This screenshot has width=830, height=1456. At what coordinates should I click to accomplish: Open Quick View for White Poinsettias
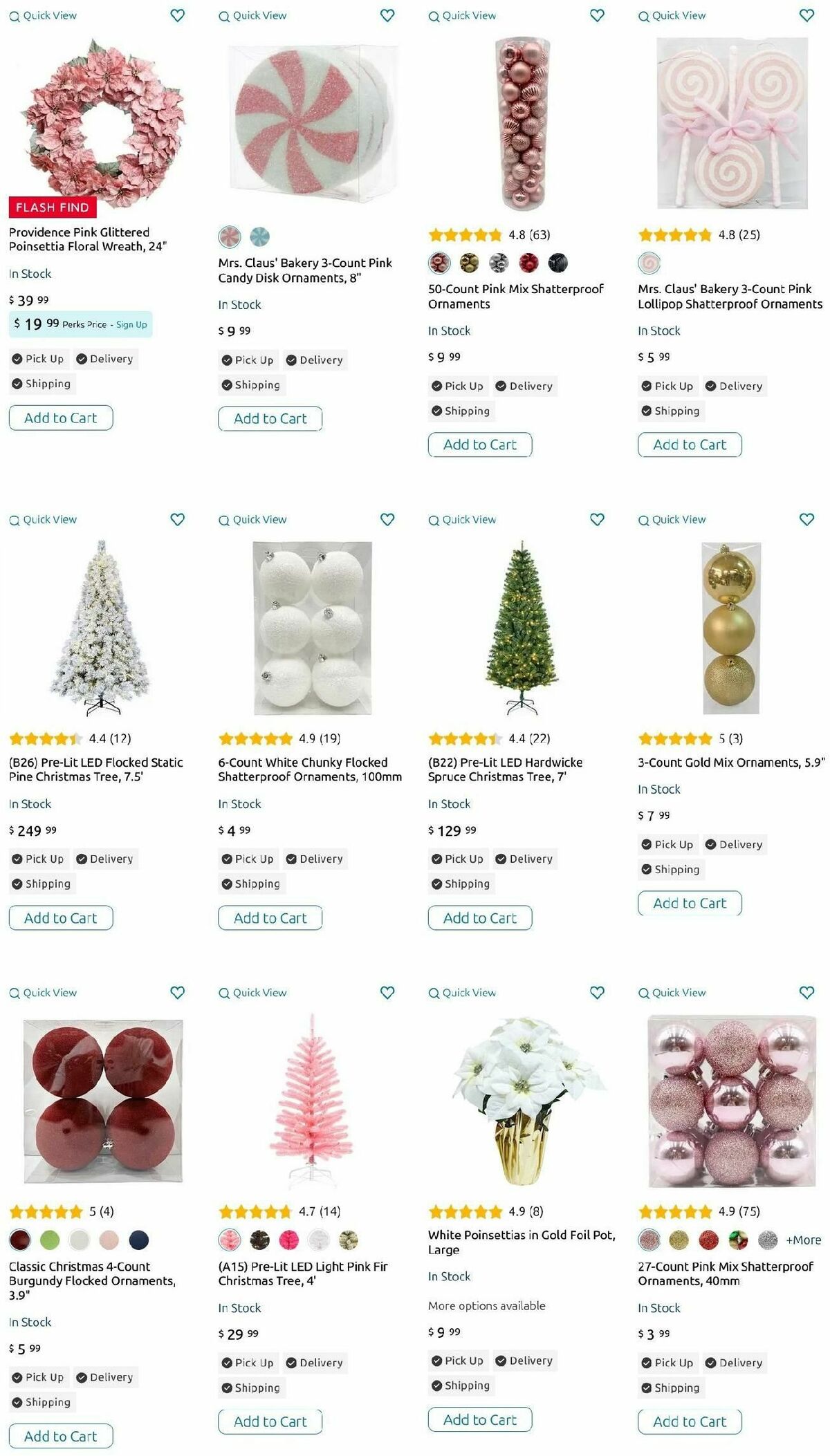[x=462, y=993]
